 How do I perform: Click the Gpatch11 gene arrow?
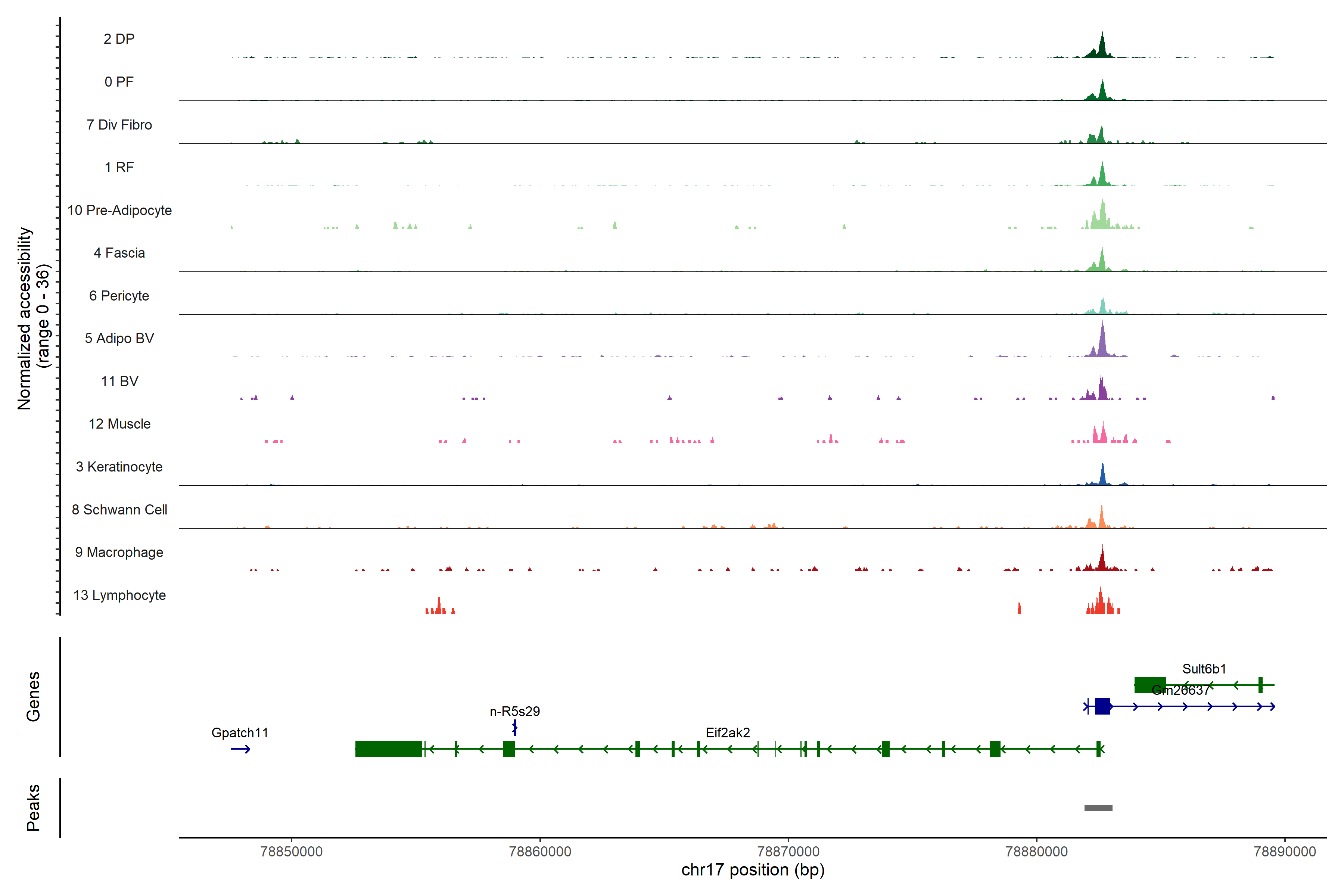pyautogui.click(x=240, y=749)
